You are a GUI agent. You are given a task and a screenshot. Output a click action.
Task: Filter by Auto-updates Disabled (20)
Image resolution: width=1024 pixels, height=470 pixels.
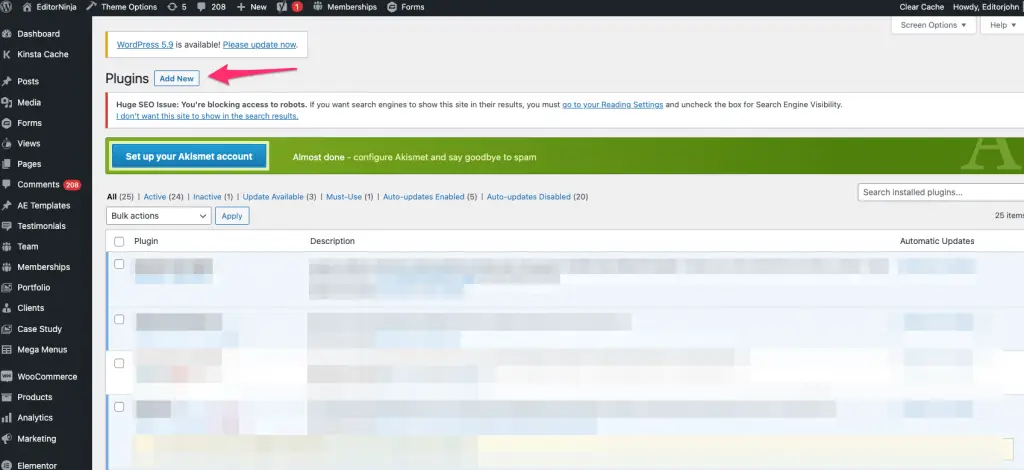click(x=537, y=196)
